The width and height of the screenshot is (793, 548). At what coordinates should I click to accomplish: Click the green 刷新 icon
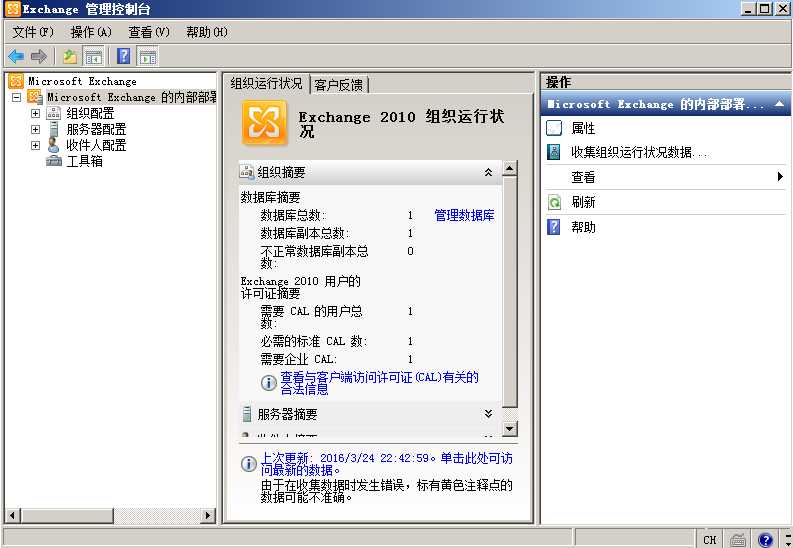click(x=554, y=202)
